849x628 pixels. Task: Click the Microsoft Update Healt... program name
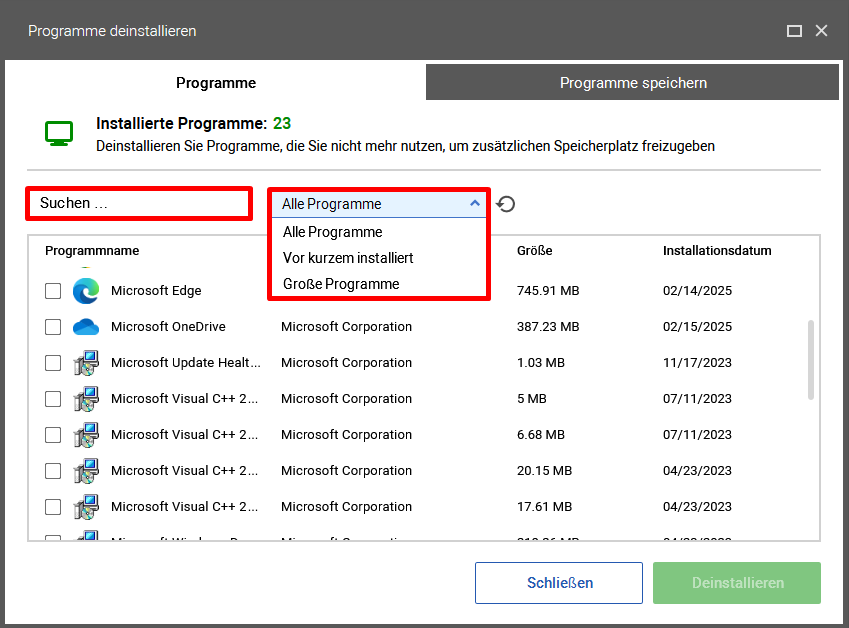[x=186, y=363]
